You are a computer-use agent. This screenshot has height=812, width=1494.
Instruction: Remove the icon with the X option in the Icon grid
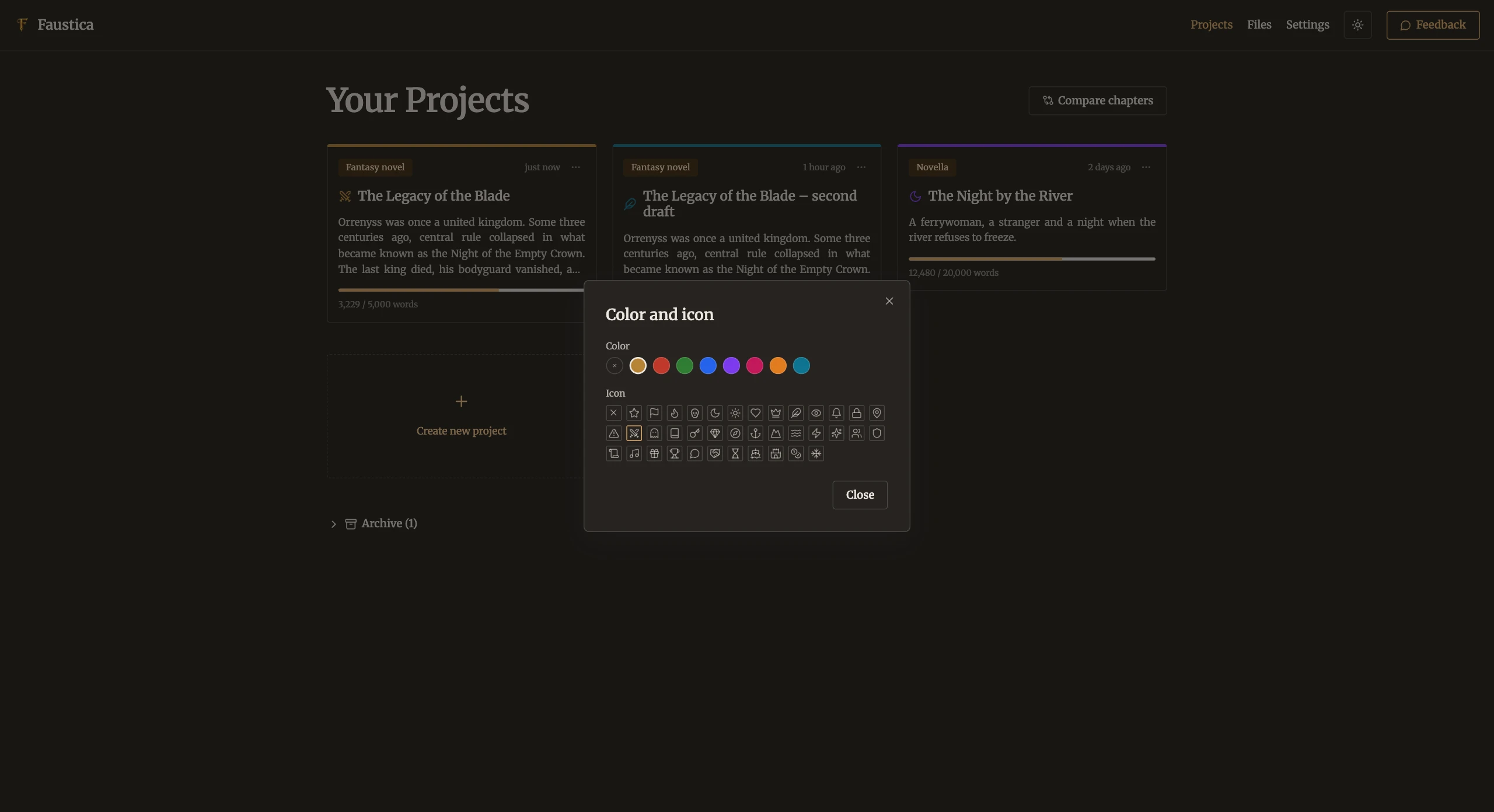coord(614,413)
